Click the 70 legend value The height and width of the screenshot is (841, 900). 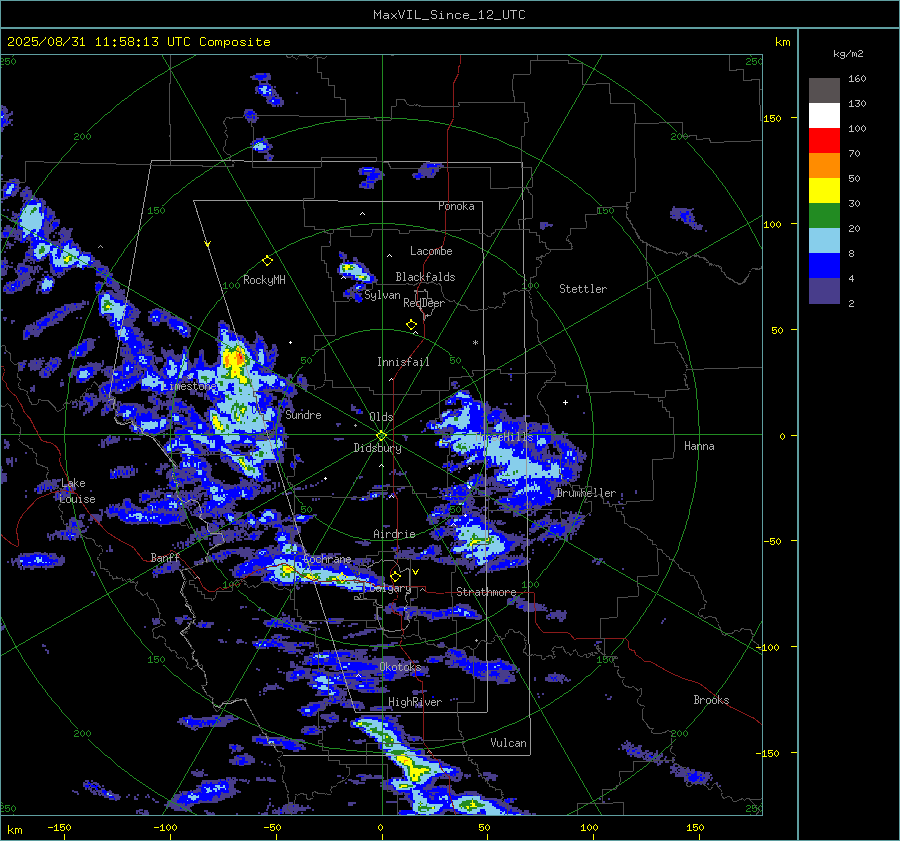coord(854,154)
